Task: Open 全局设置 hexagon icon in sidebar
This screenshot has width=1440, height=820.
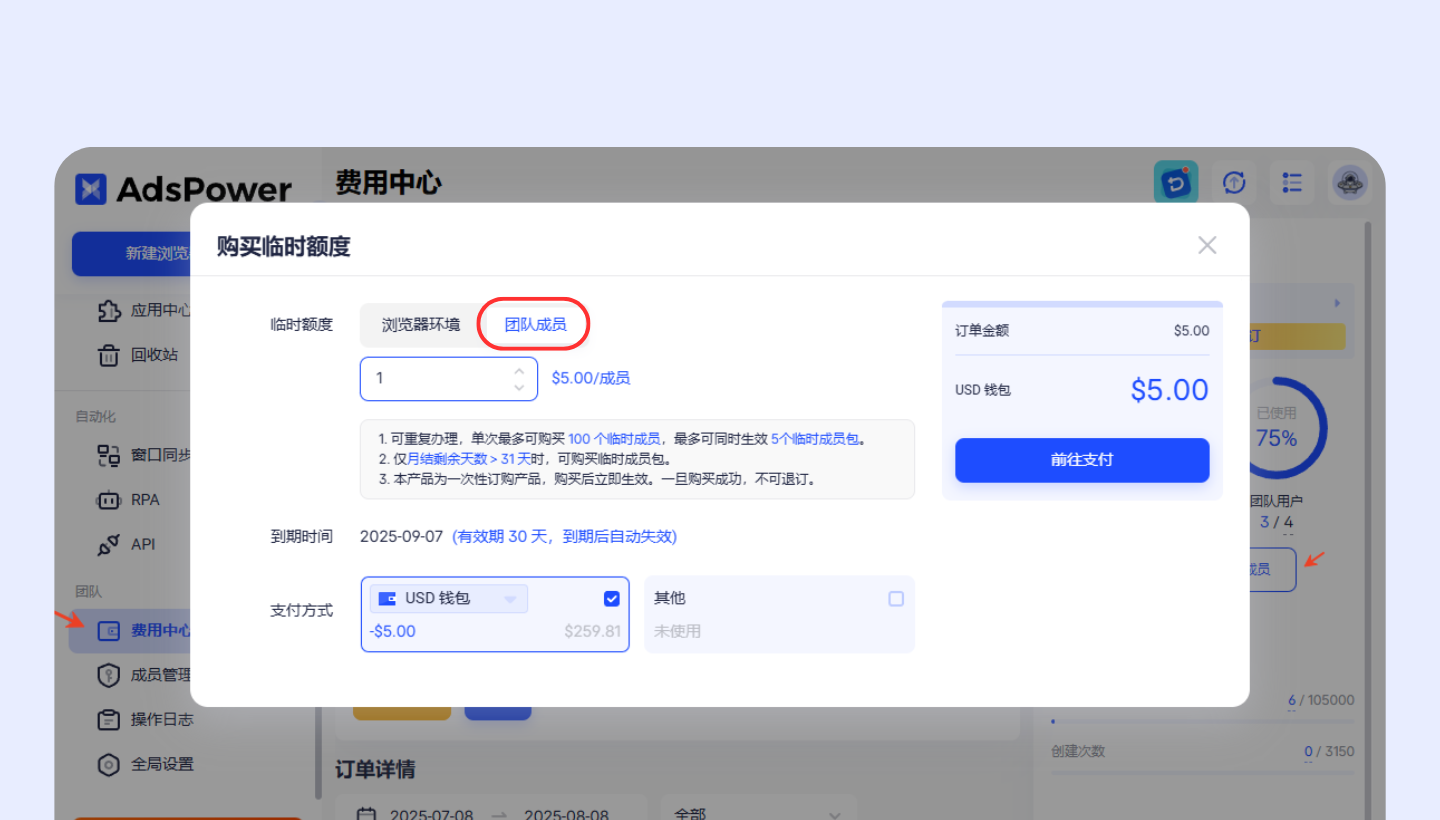Action: click(109, 765)
